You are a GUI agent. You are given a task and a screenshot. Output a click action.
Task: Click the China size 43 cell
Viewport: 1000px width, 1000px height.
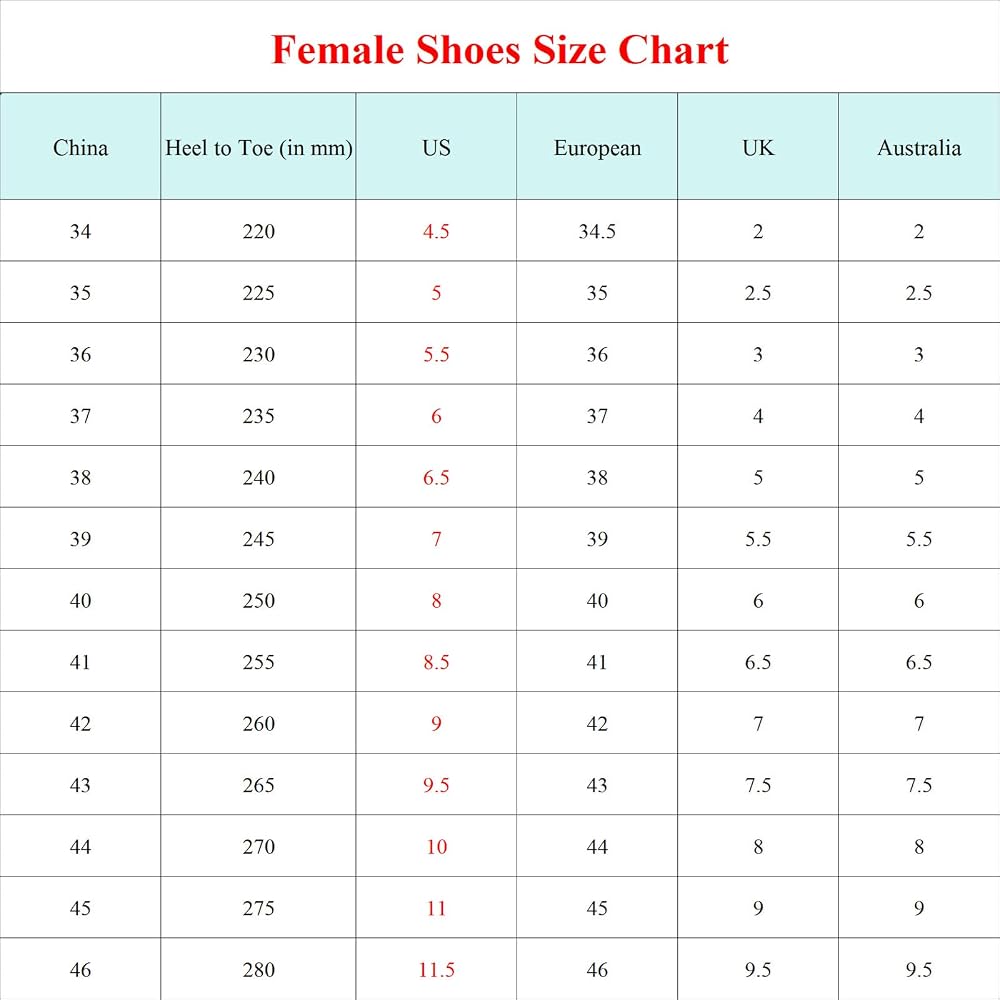coord(80,785)
